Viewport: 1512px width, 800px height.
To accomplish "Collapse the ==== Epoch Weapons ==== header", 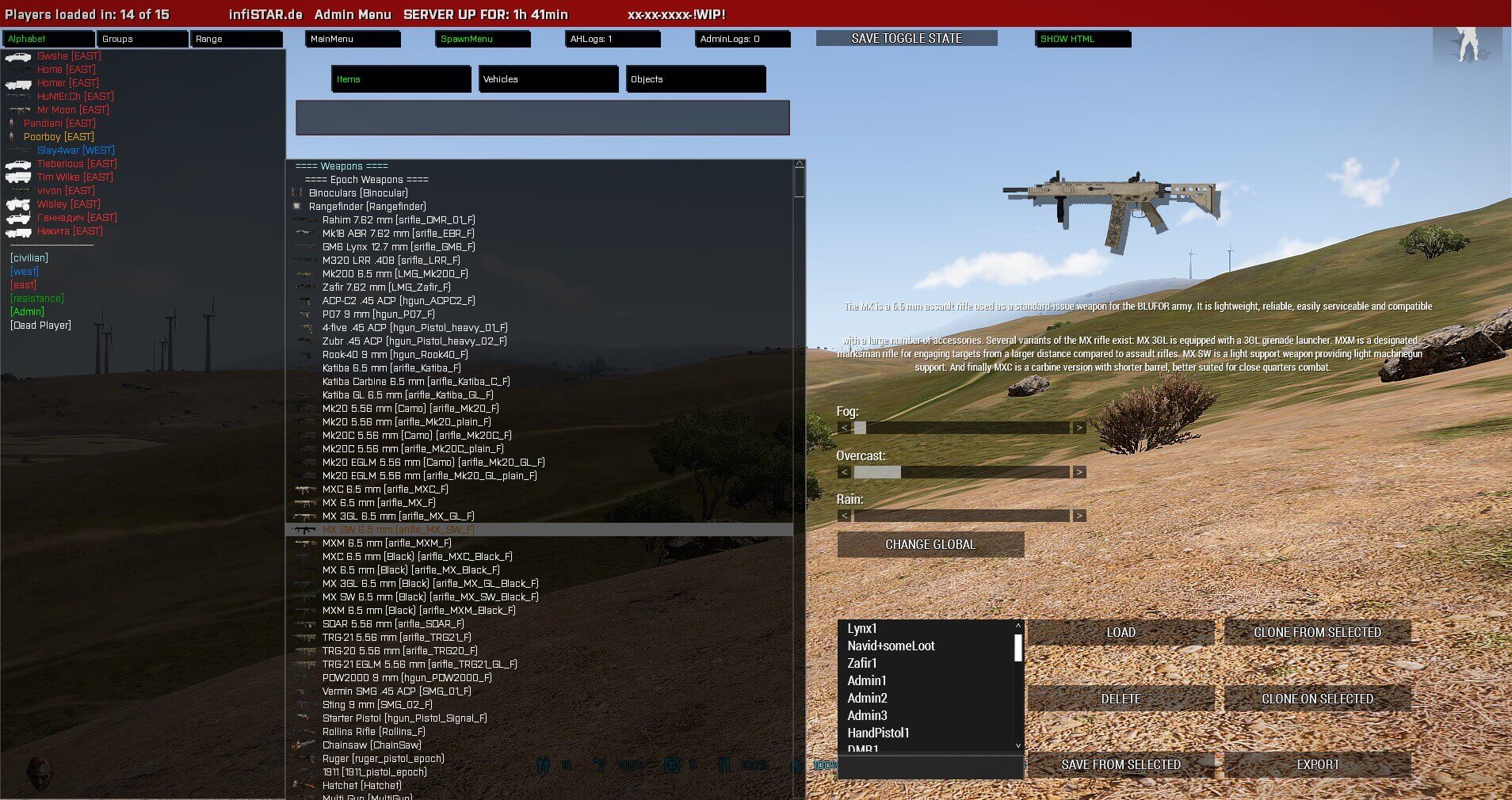I will coord(366,180).
